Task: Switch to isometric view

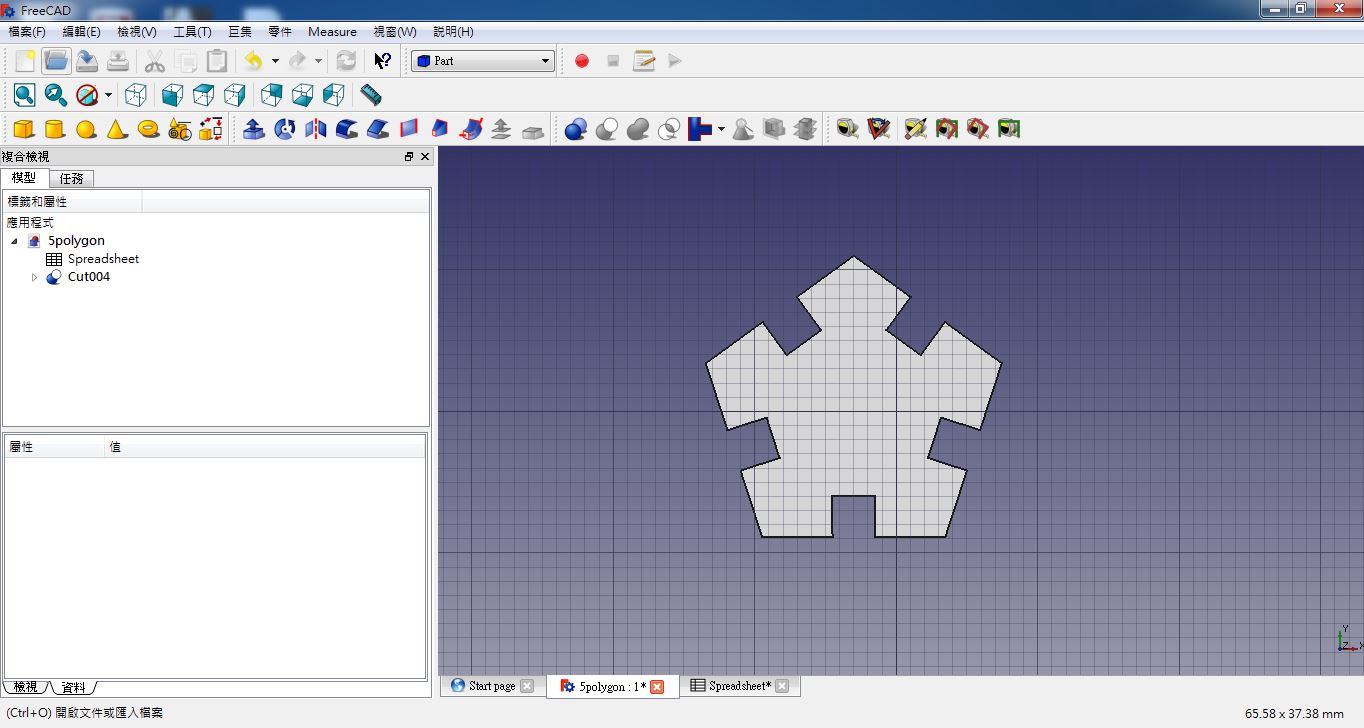Action: point(135,95)
